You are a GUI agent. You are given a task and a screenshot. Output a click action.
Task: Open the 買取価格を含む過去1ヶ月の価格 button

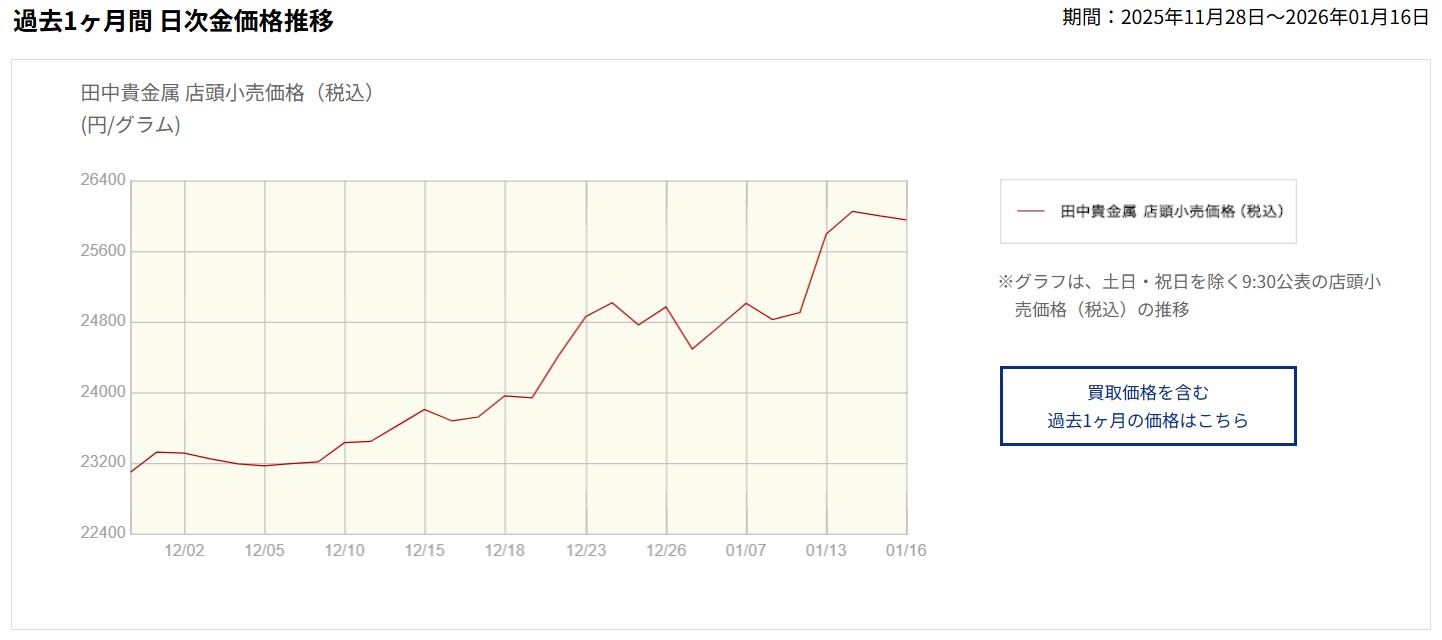[1148, 406]
